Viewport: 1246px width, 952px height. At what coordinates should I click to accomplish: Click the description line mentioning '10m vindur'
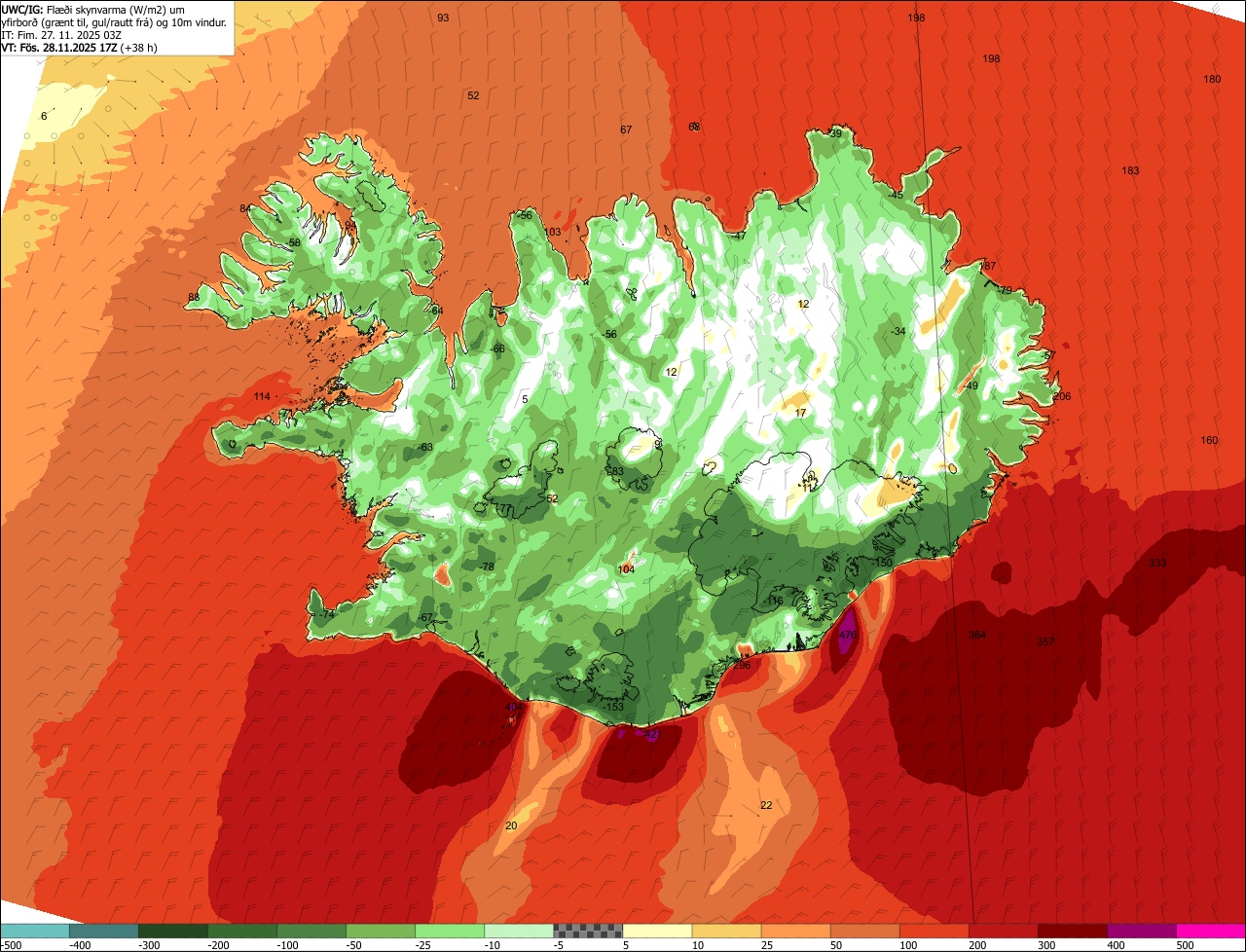click(114, 21)
